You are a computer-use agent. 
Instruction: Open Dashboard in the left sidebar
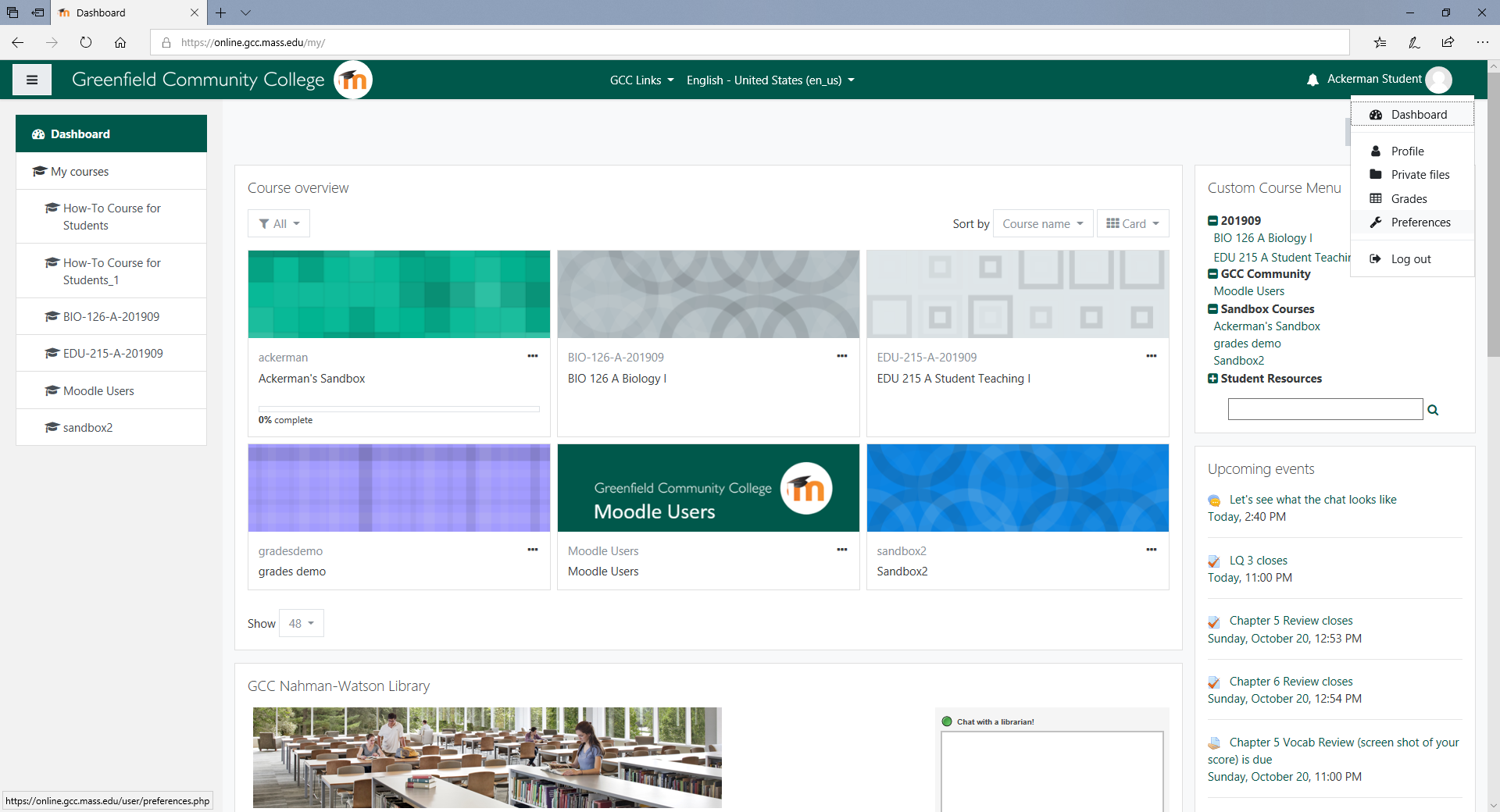pyautogui.click(x=111, y=134)
